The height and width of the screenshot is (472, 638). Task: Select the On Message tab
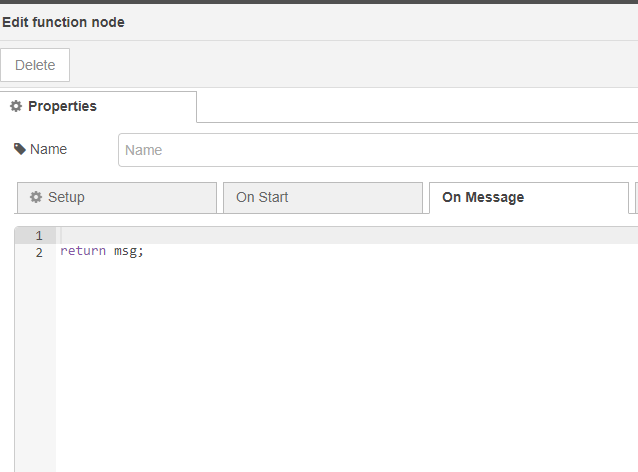[x=529, y=198]
